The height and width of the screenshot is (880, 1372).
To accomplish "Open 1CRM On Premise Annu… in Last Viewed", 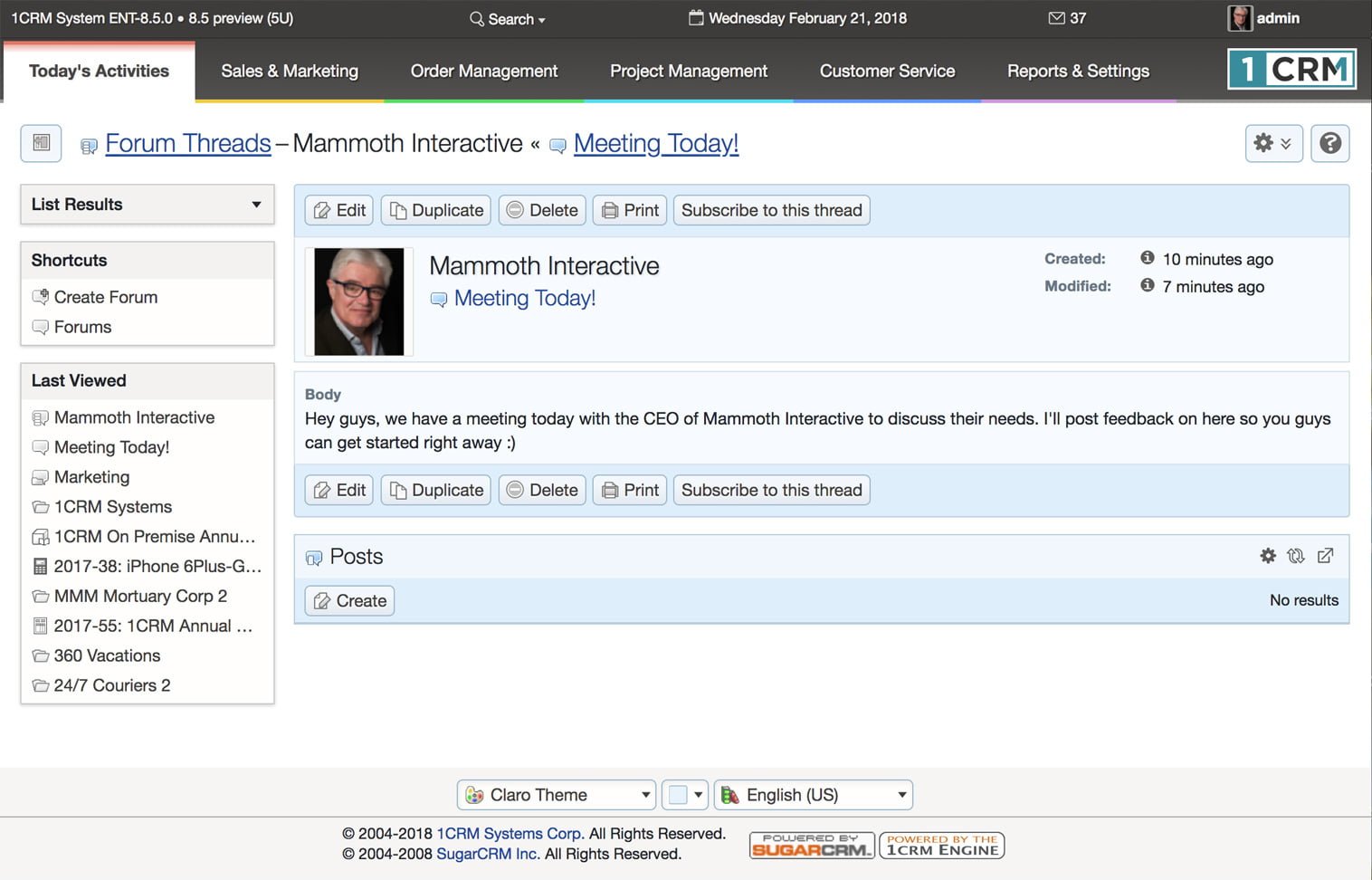I will pos(154,537).
